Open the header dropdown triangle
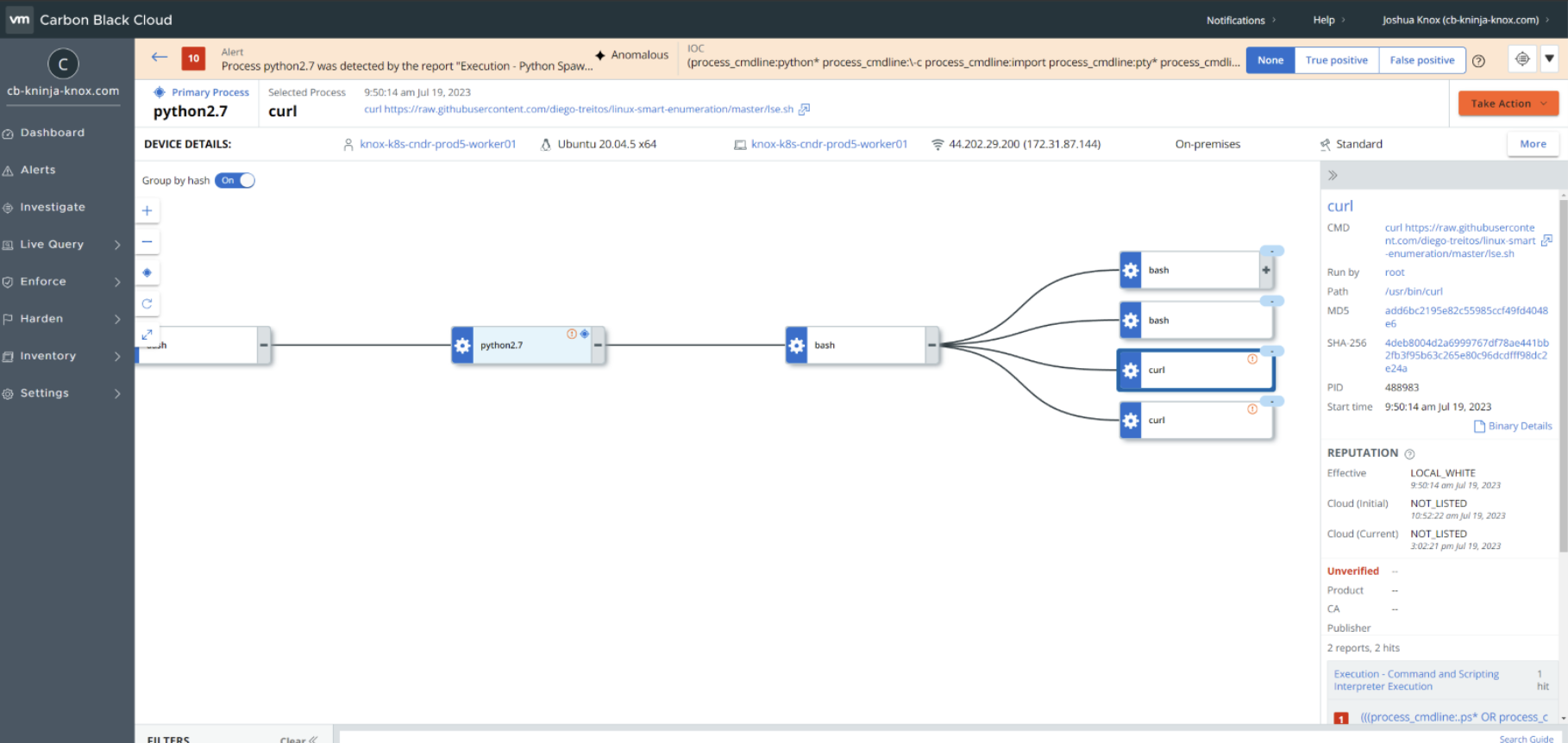Image resolution: width=1568 pixels, height=743 pixels. pos(1550,59)
